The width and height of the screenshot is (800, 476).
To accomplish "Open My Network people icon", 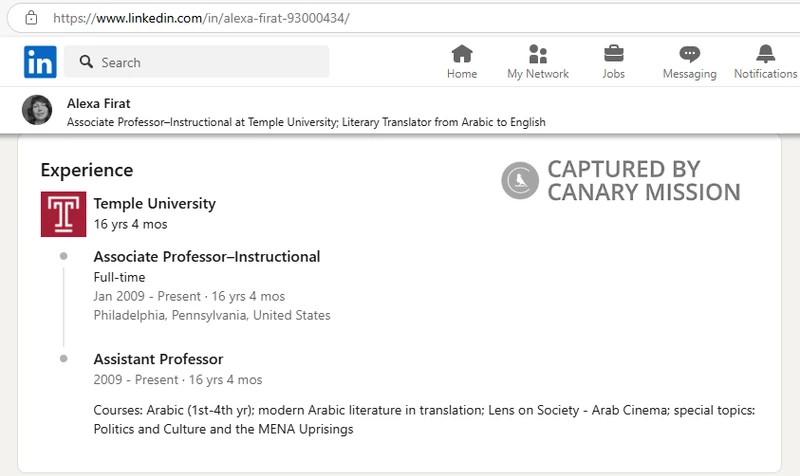I will coord(538,54).
